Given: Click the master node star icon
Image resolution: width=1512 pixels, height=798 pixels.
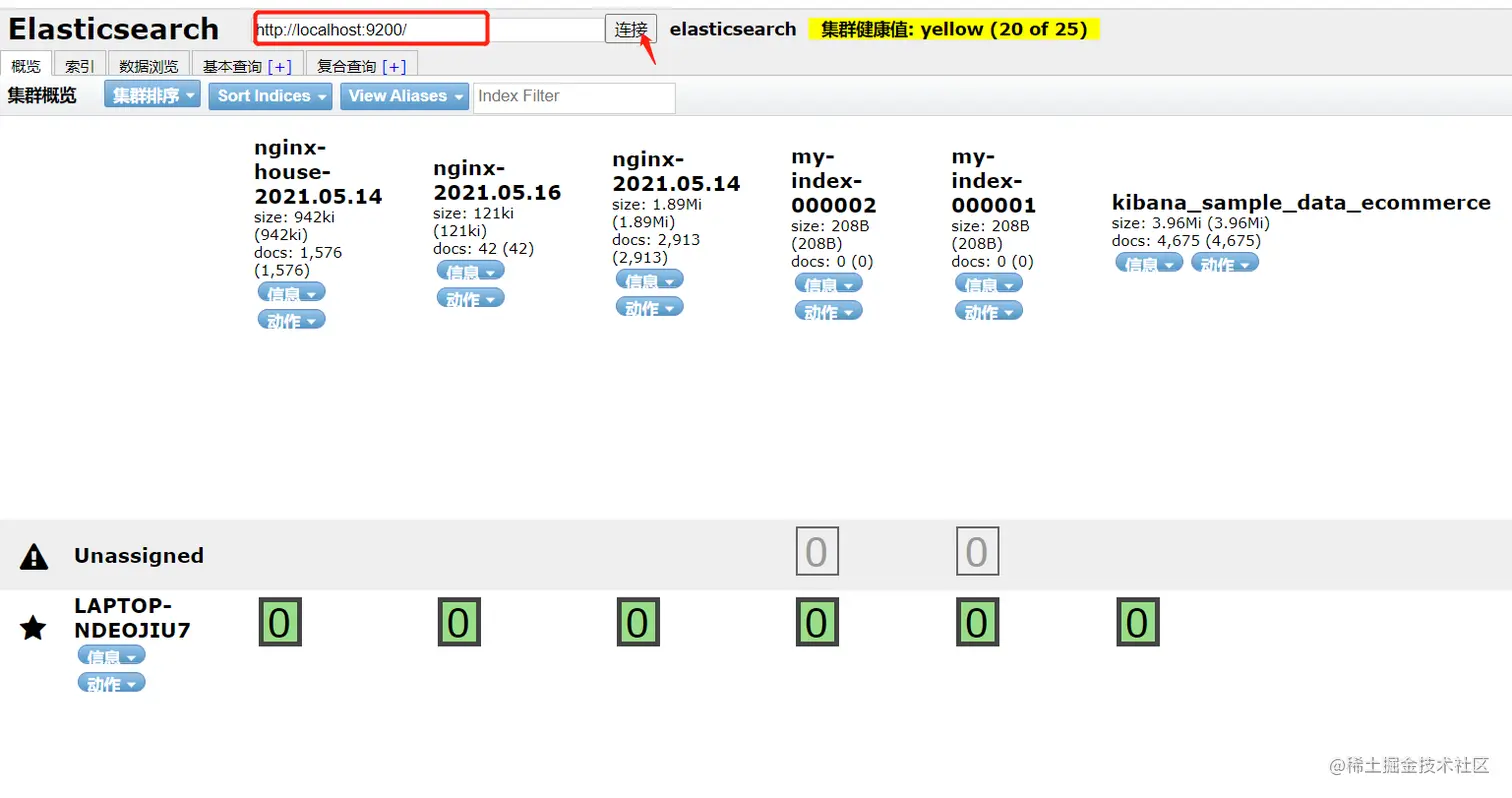Looking at the screenshot, I should 33,629.
